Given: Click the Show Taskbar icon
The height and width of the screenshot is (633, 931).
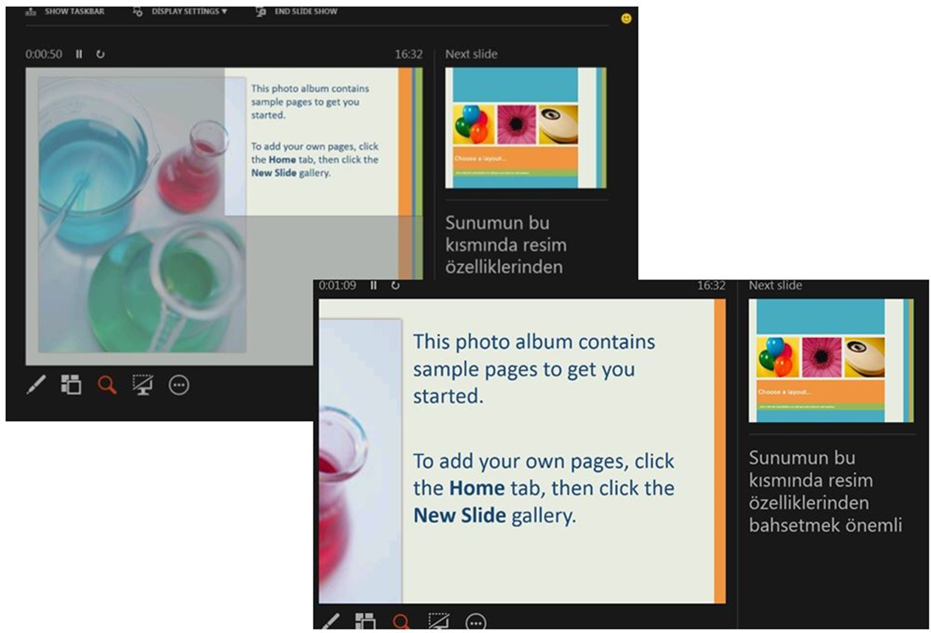Looking at the screenshot, I should click(x=29, y=12).
